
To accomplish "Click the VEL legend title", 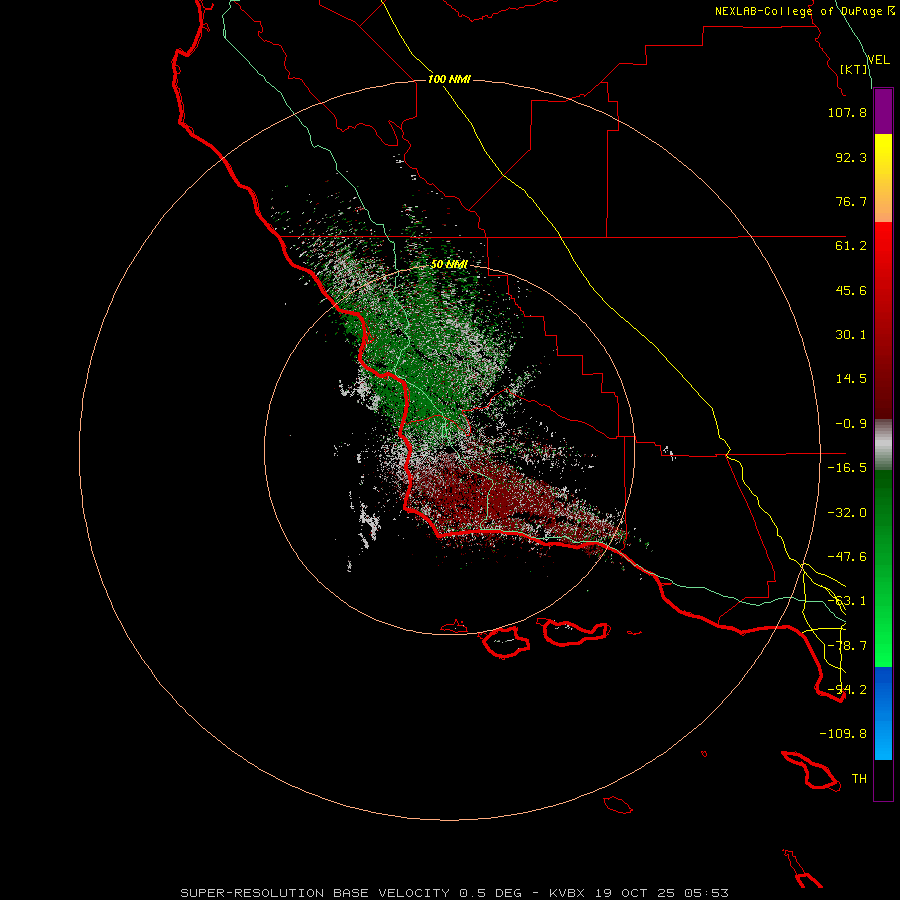I will point(878,60).
